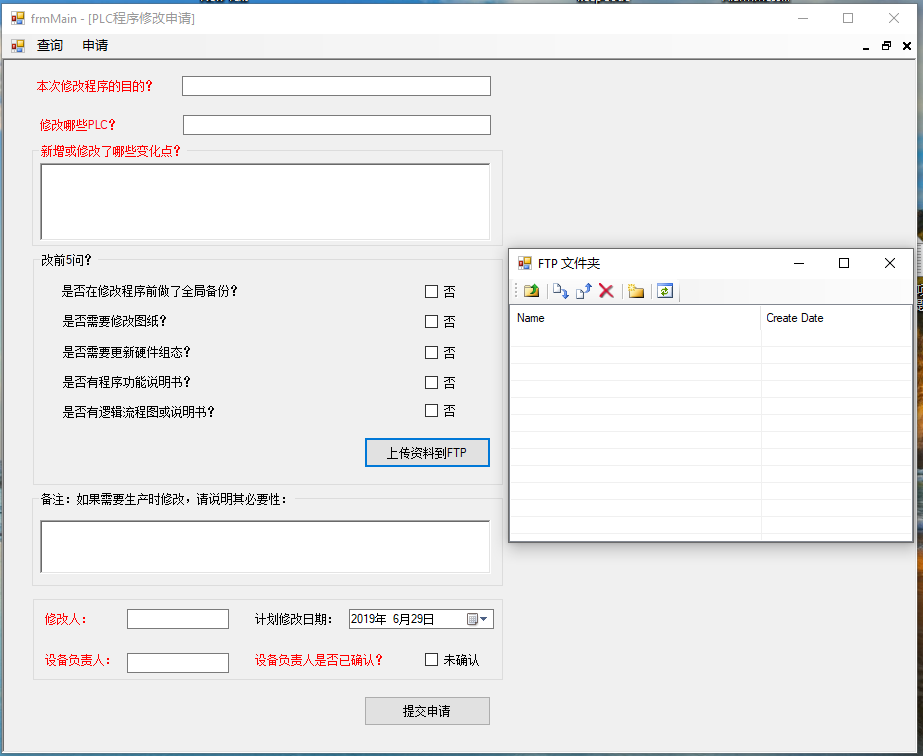Click the 提交申请 button

427,711
